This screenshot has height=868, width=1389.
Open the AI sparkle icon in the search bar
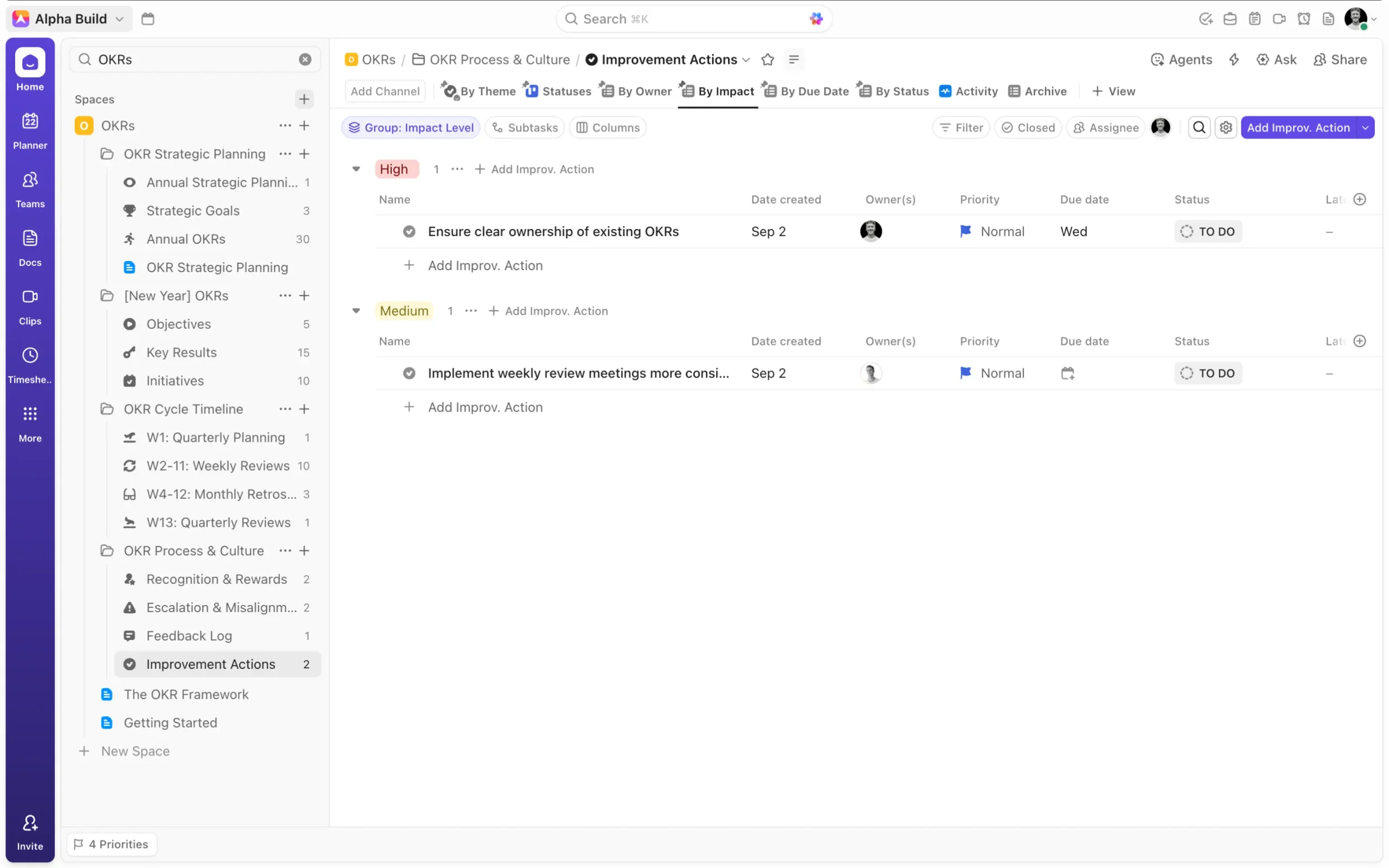click(x=815, y=19)
